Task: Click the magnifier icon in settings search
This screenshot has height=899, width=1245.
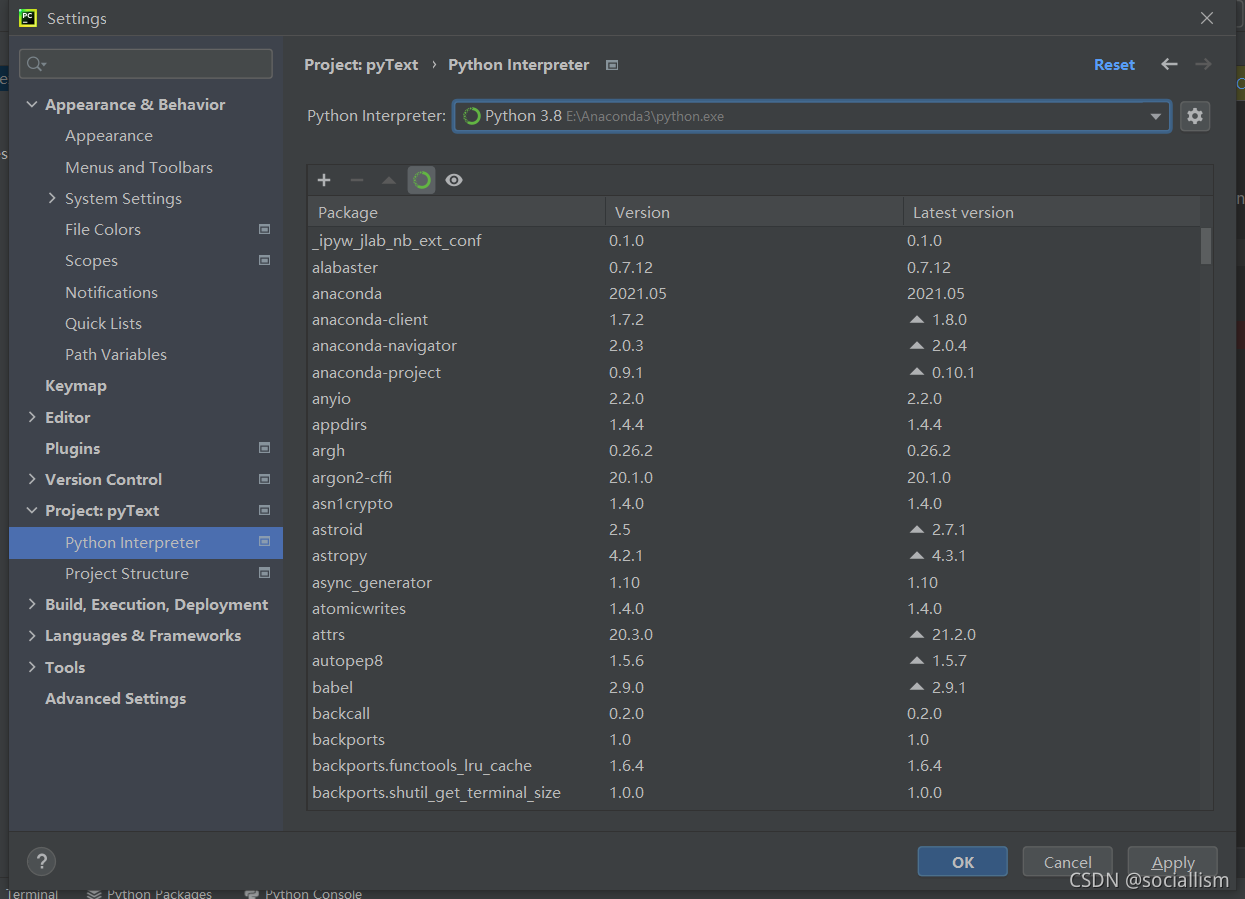Action: coord(36,64)
